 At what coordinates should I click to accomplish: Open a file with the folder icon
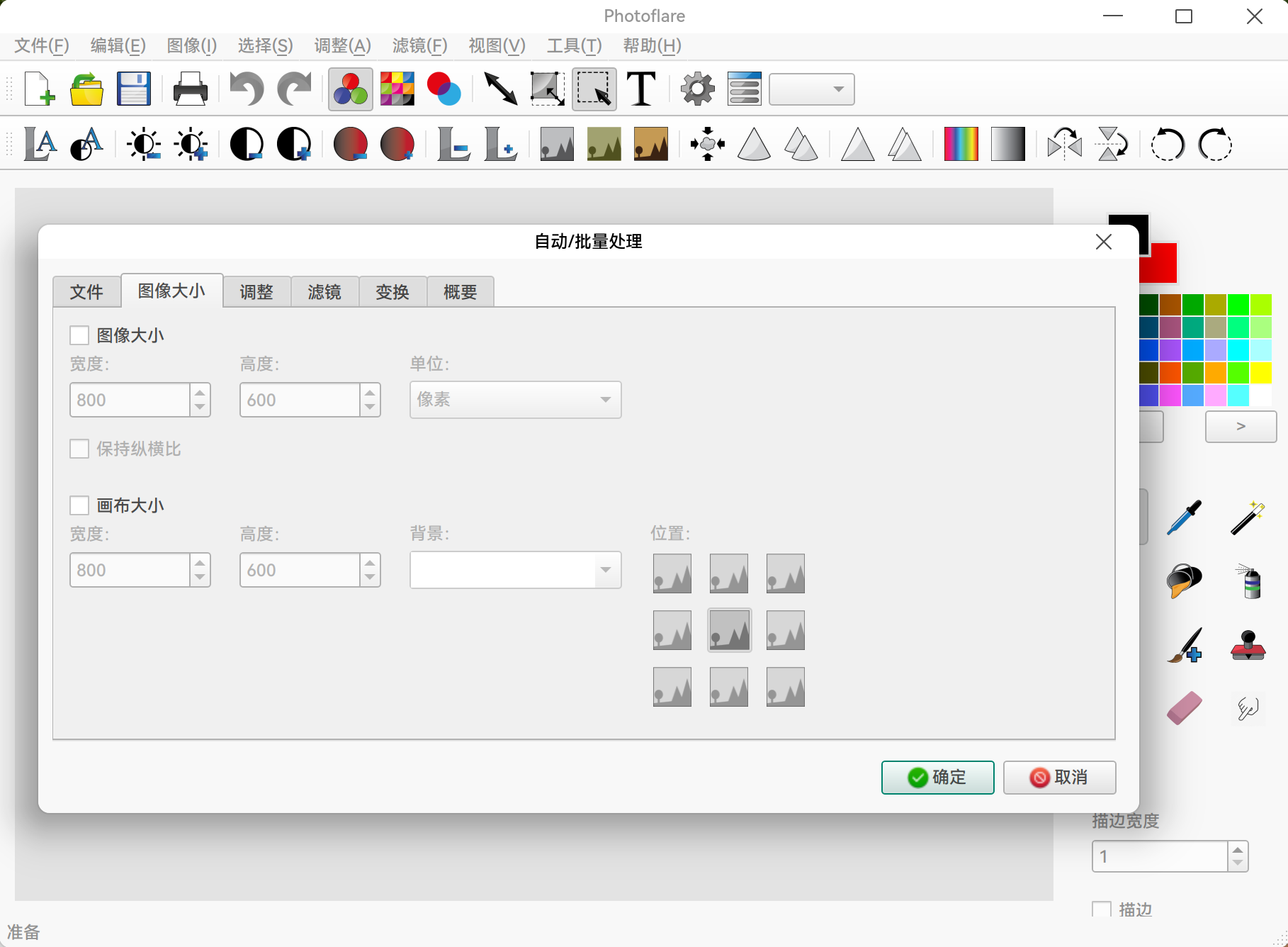point(87,89)
